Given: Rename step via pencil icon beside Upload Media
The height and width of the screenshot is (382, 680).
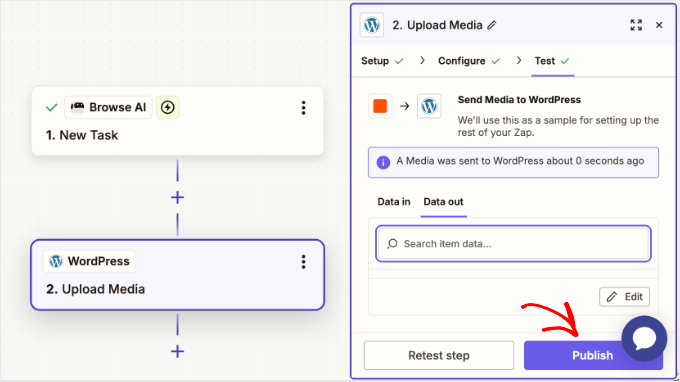Looking at the screenshot, I should [x=492, y=25].
